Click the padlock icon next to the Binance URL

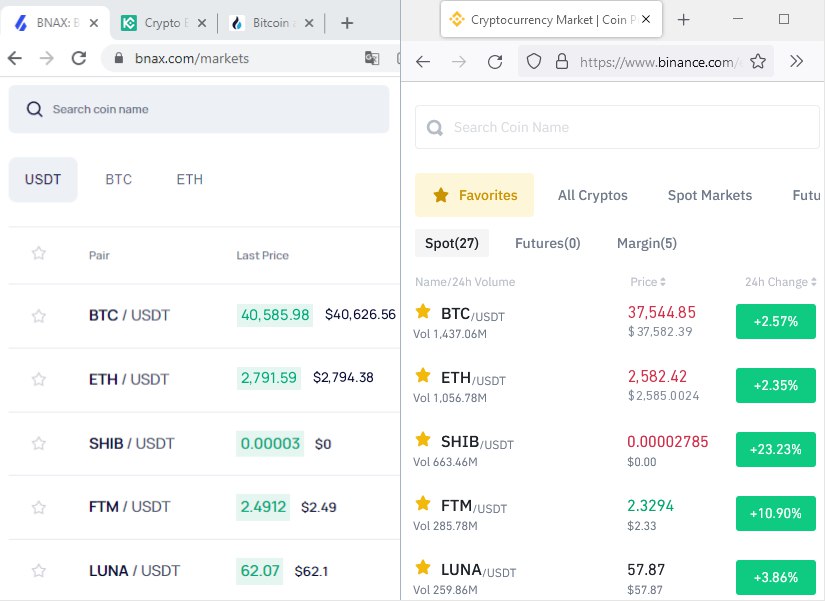click(562, 62)
